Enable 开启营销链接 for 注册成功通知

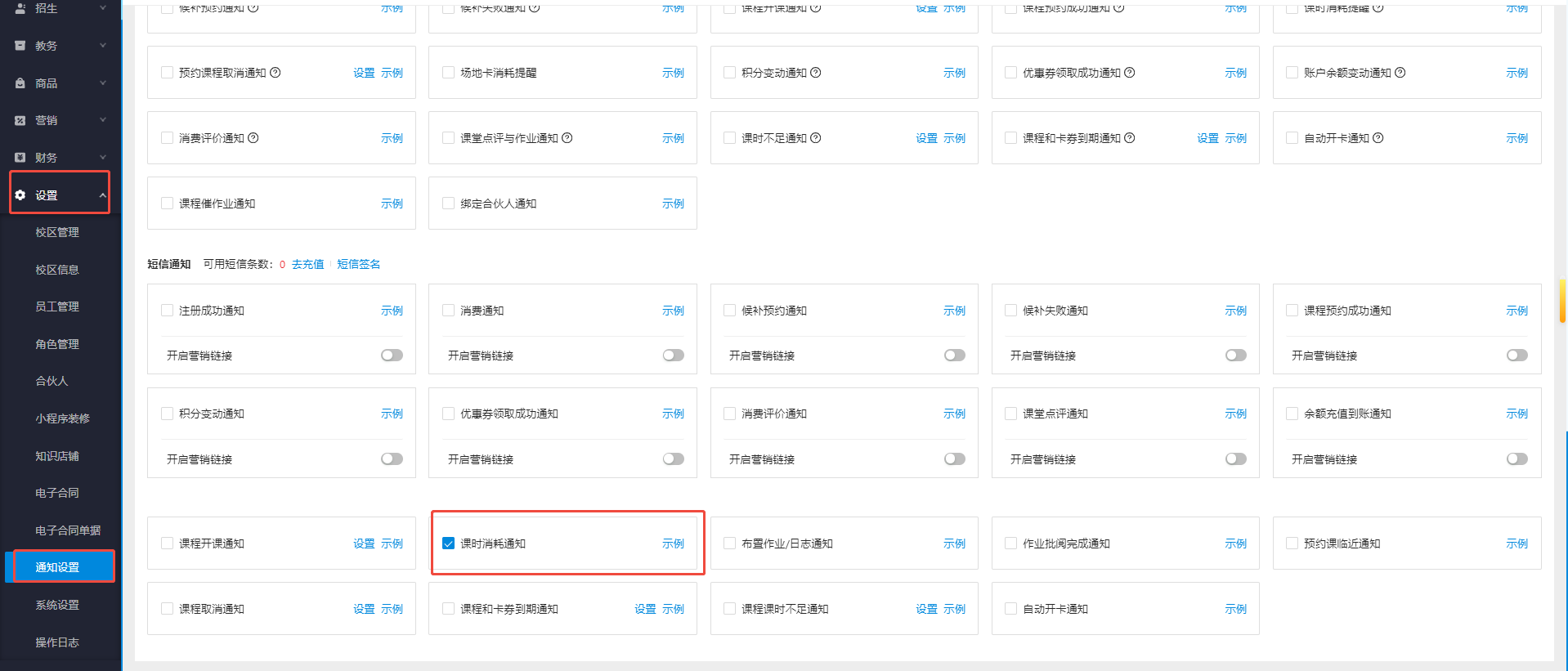point(392,356)
